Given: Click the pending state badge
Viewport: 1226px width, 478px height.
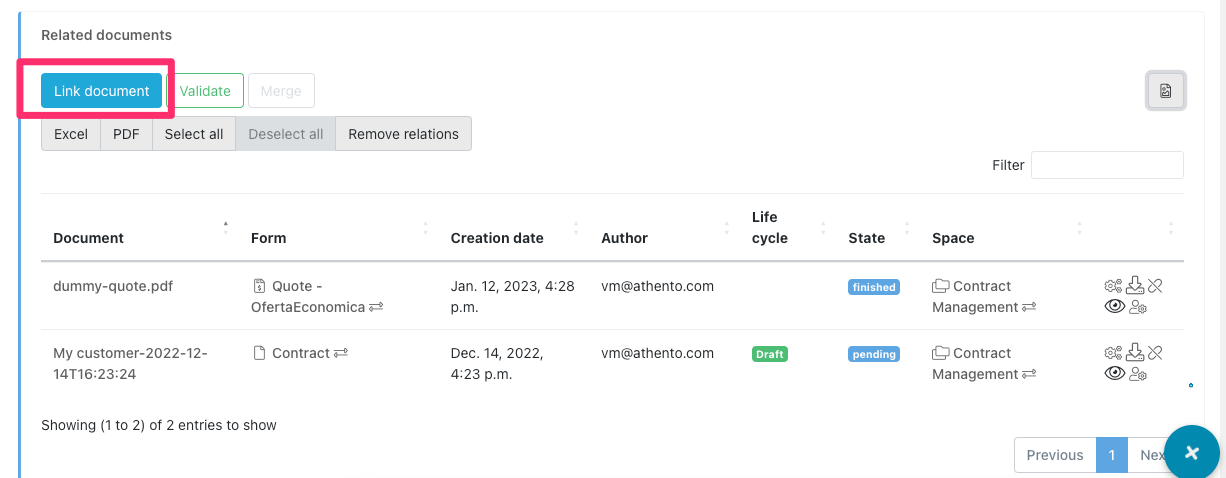Looking at the screenshot, I should (874, 354).
